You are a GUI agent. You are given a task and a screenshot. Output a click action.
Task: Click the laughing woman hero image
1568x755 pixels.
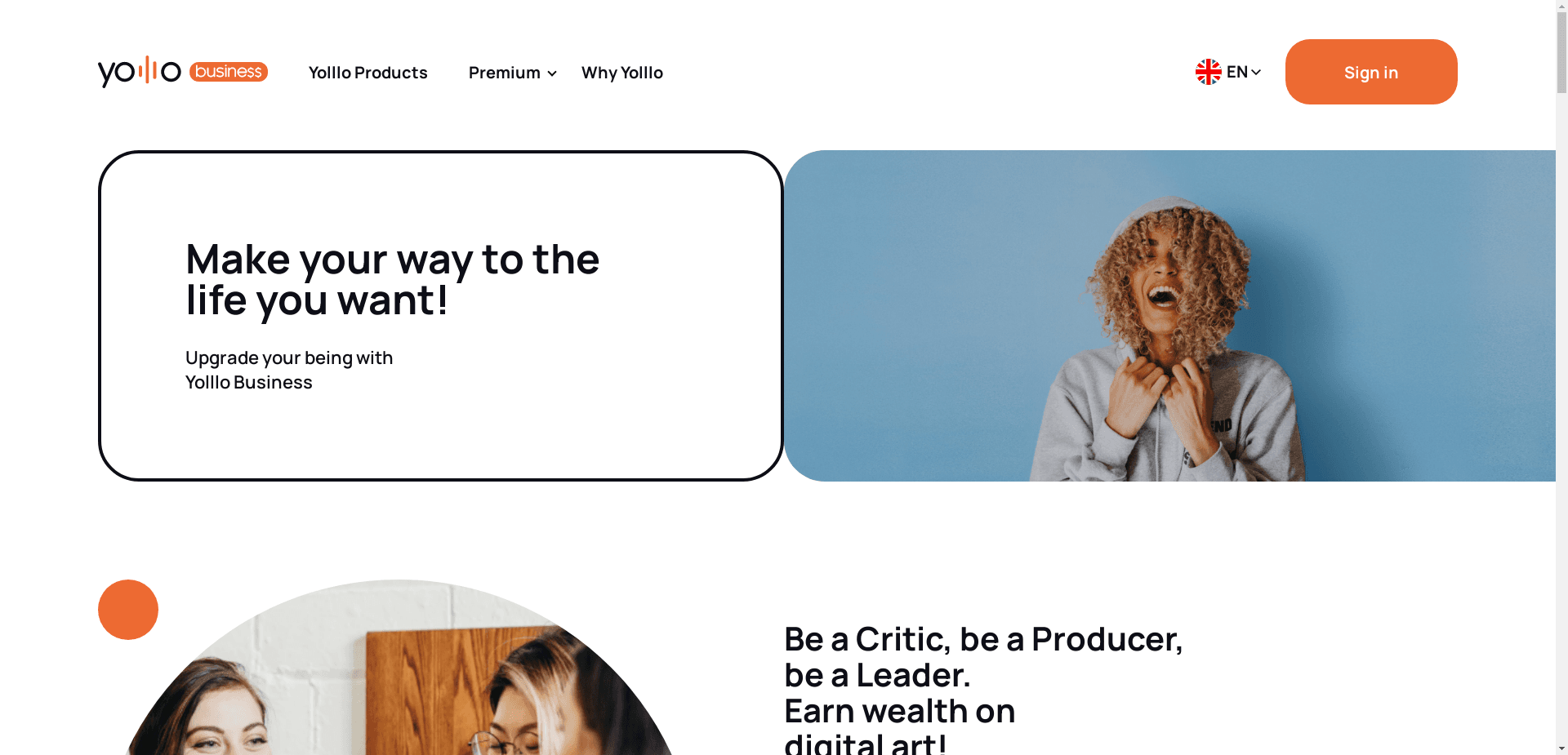coord(1169,316)
